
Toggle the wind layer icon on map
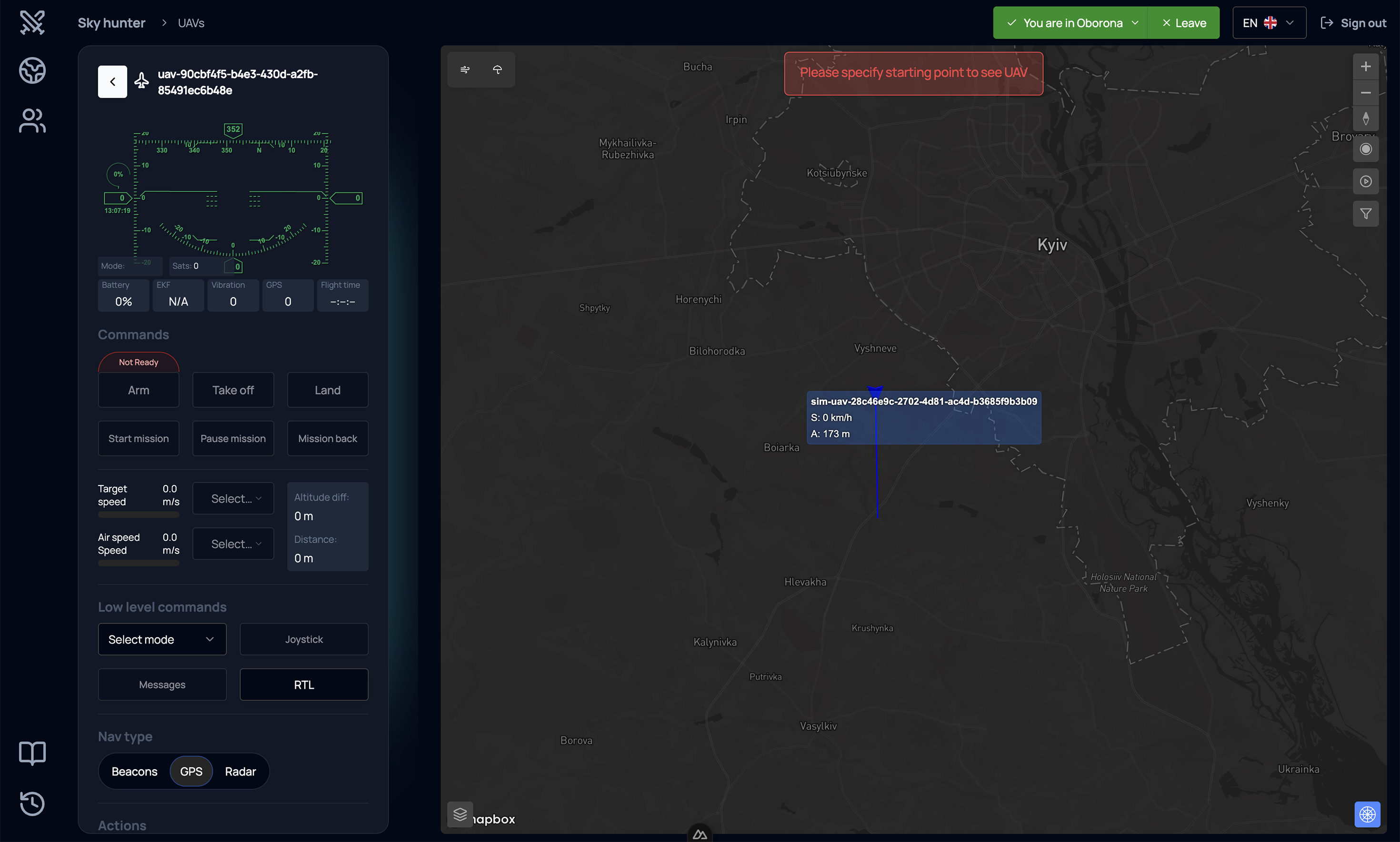coord(465,69)
